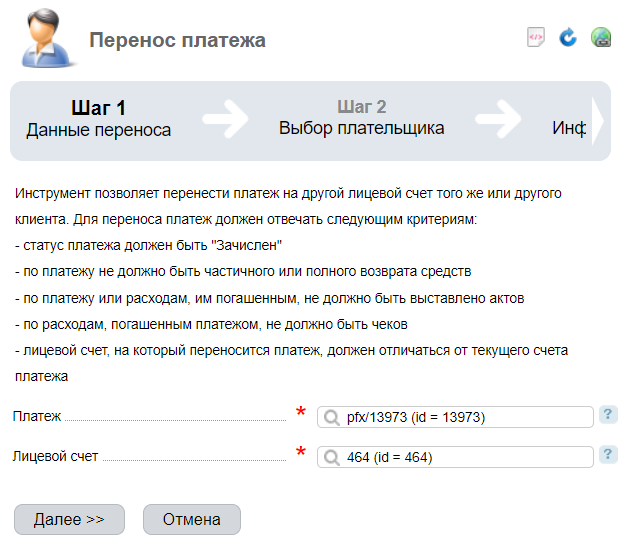This screenshot has height=541, width=625.
Task: Click text не должно быть чеков
Action: 336,325
